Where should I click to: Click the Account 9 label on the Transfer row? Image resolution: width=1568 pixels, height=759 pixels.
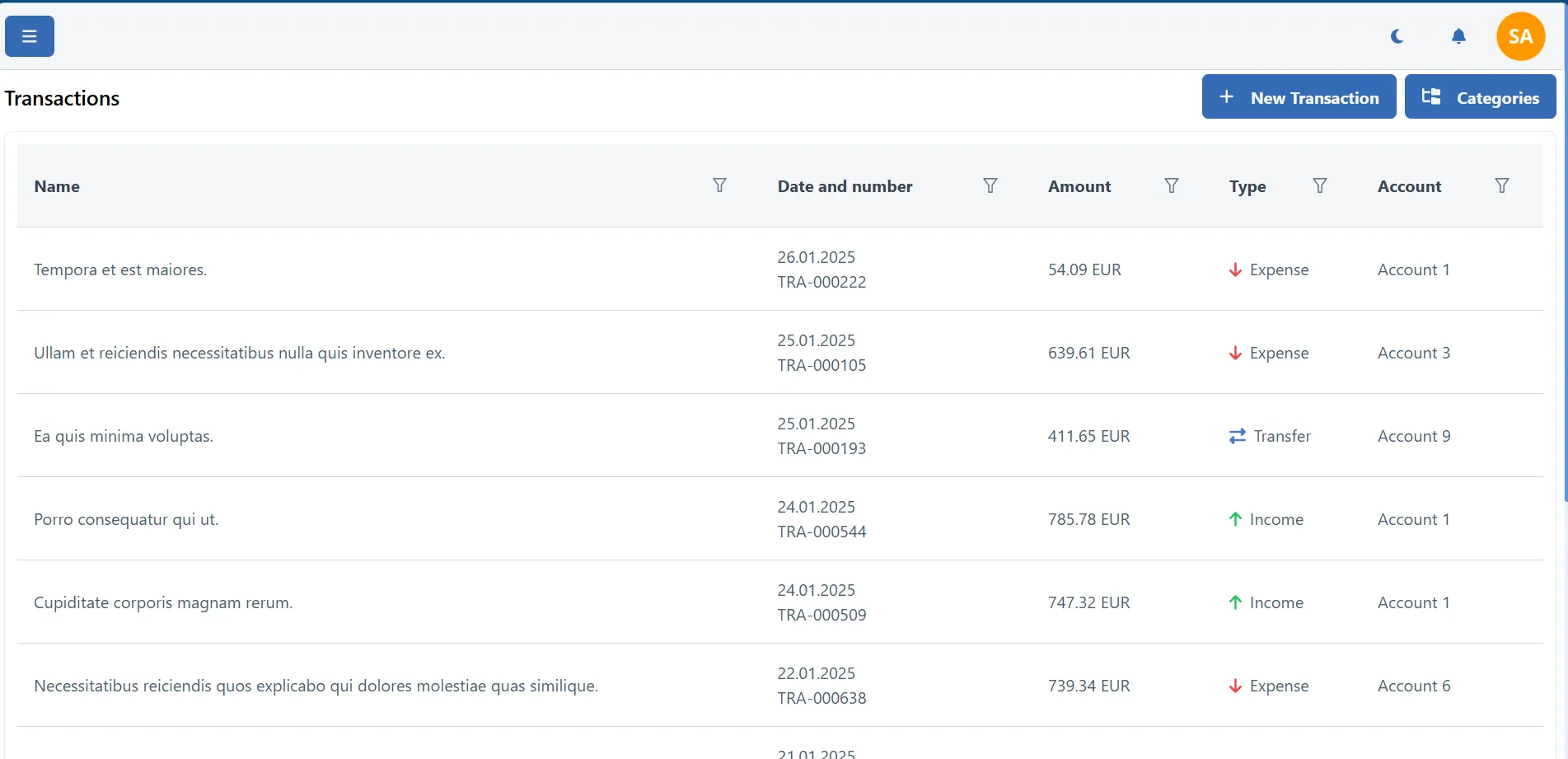click(x=1413, y=436)
